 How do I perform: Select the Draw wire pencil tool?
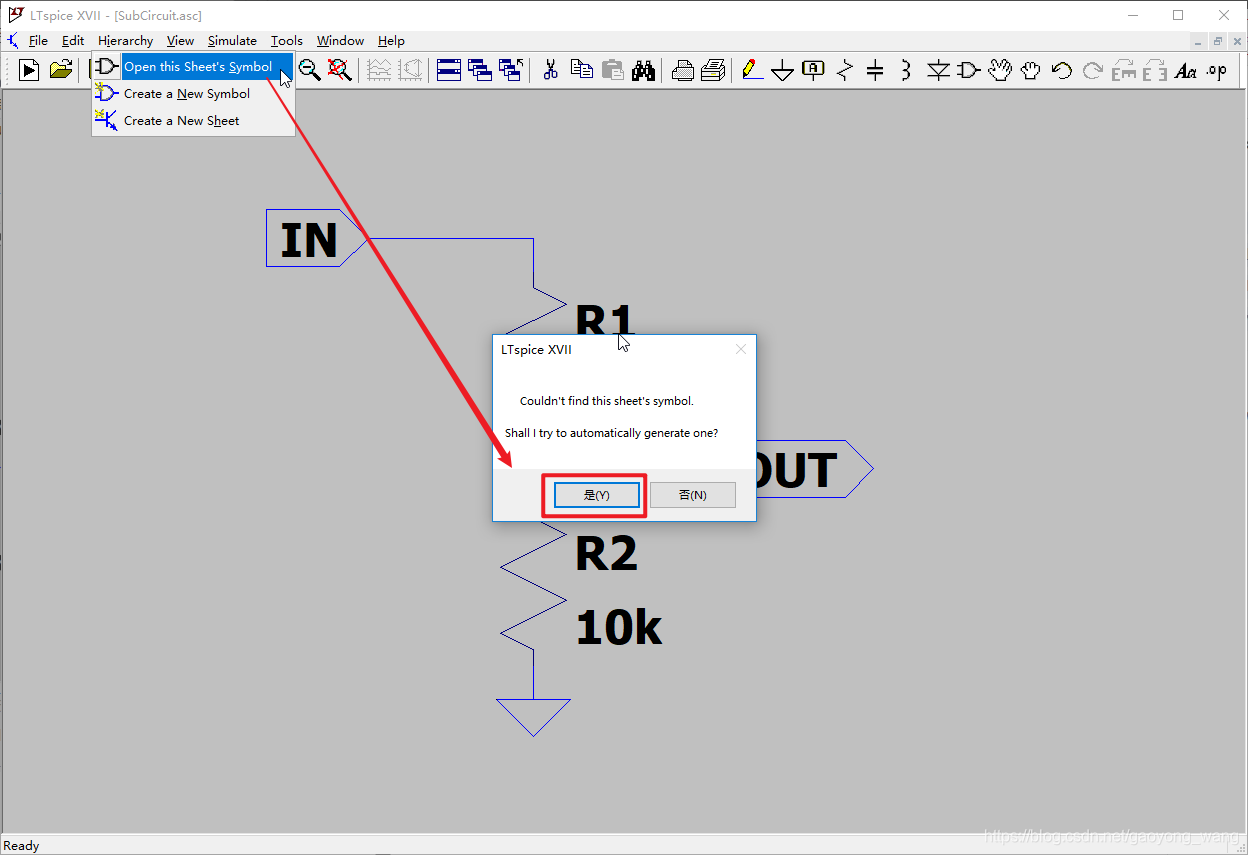752,70
